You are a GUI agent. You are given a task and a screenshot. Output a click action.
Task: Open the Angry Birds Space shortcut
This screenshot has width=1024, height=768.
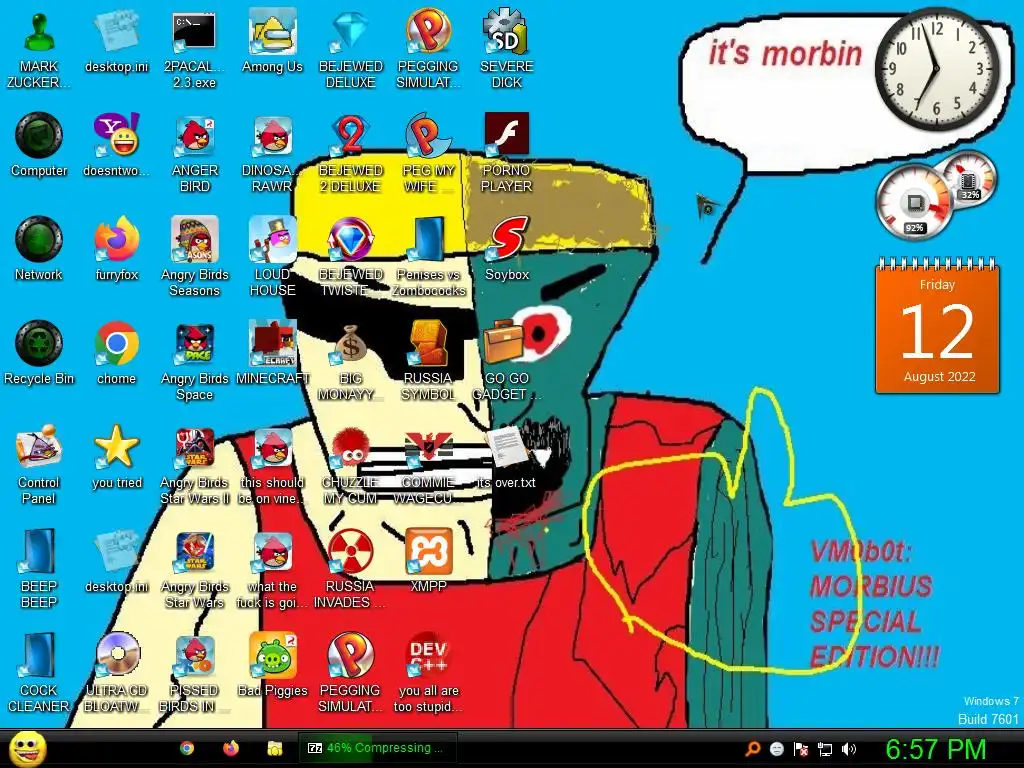click(195, 362)
